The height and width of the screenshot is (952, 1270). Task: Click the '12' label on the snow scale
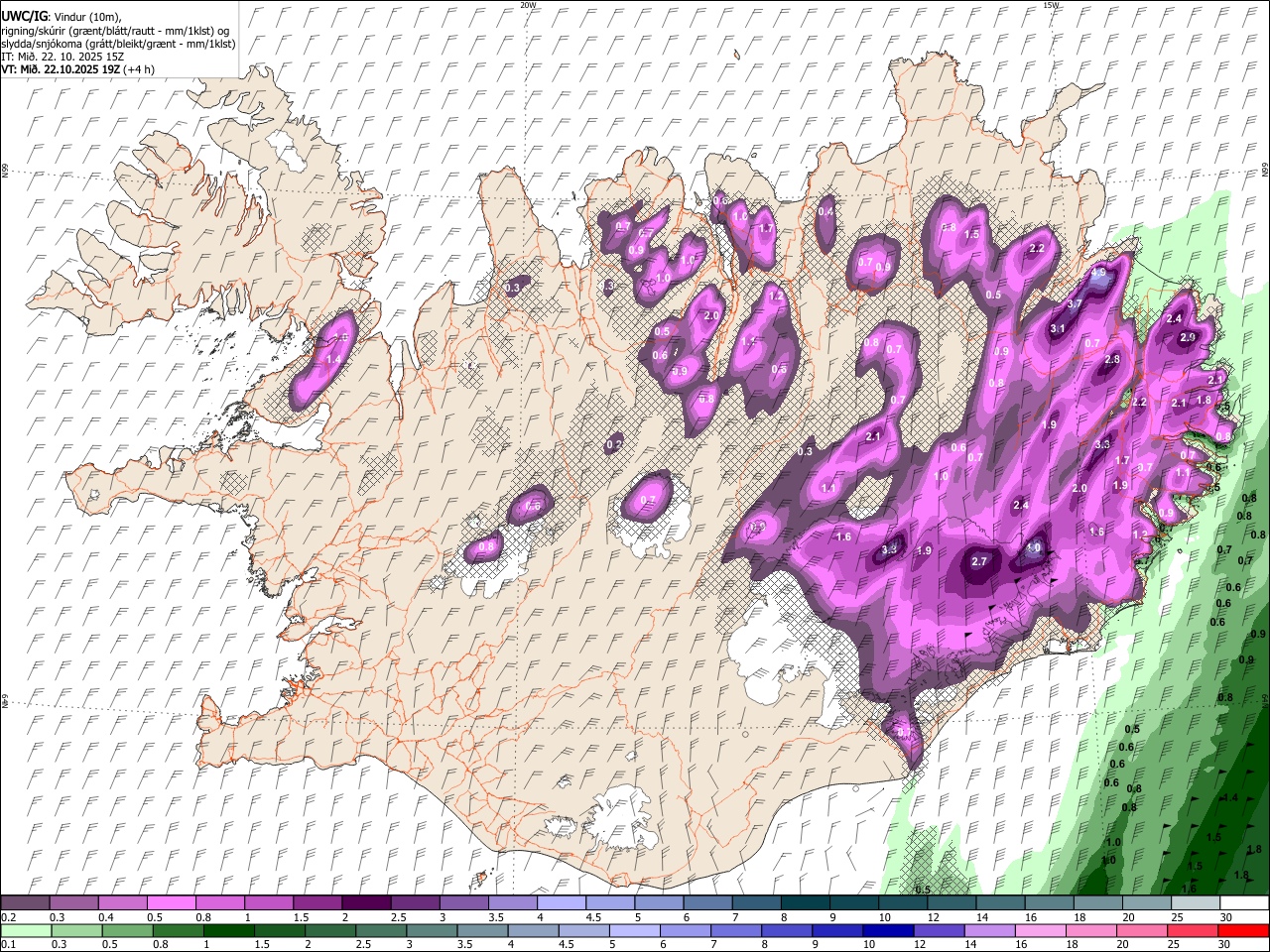933,918
